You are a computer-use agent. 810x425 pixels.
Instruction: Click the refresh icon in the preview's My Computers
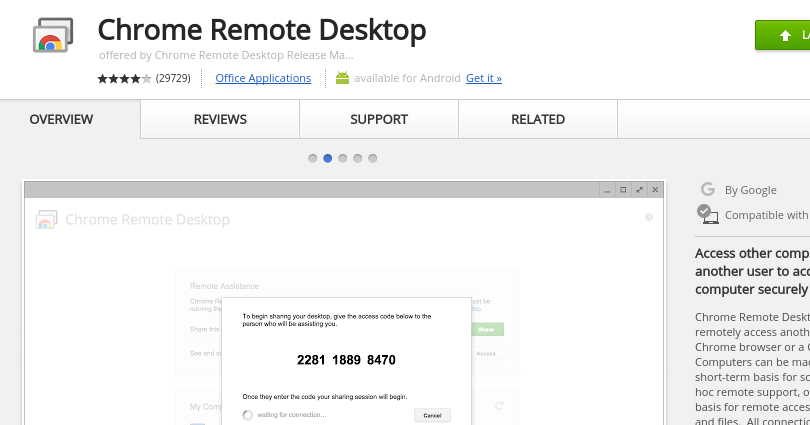click(x=499, y=406)
